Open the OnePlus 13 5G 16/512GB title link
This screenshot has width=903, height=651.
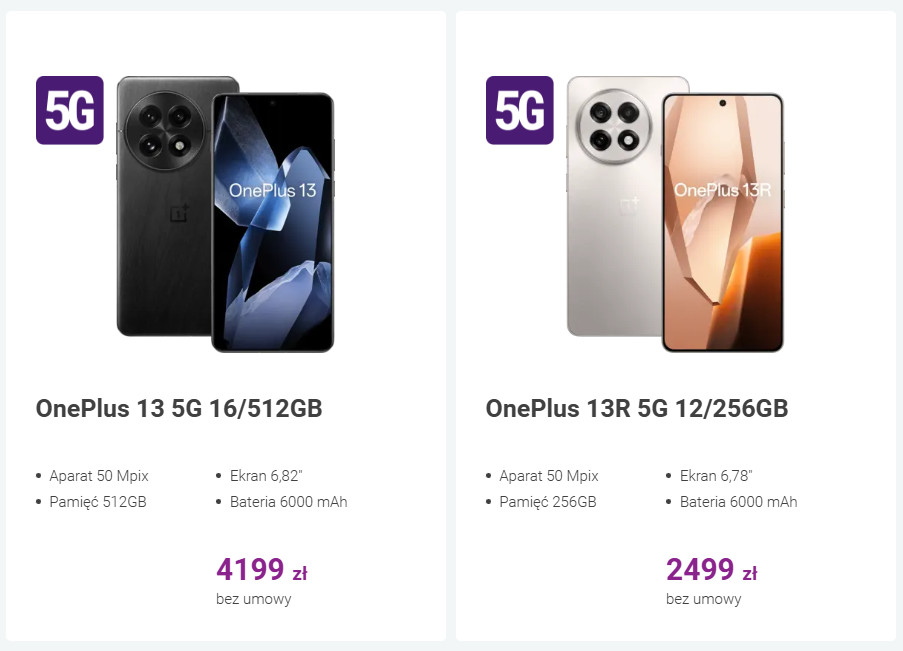pos(179,409)
